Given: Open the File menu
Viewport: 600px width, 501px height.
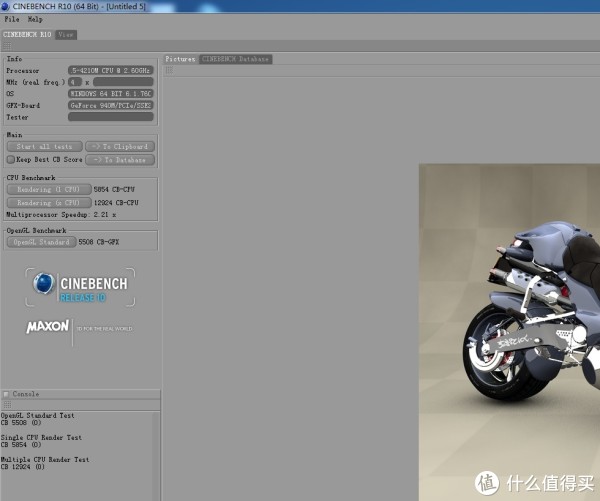Looking at the screenshot, I should coord(12,19).
